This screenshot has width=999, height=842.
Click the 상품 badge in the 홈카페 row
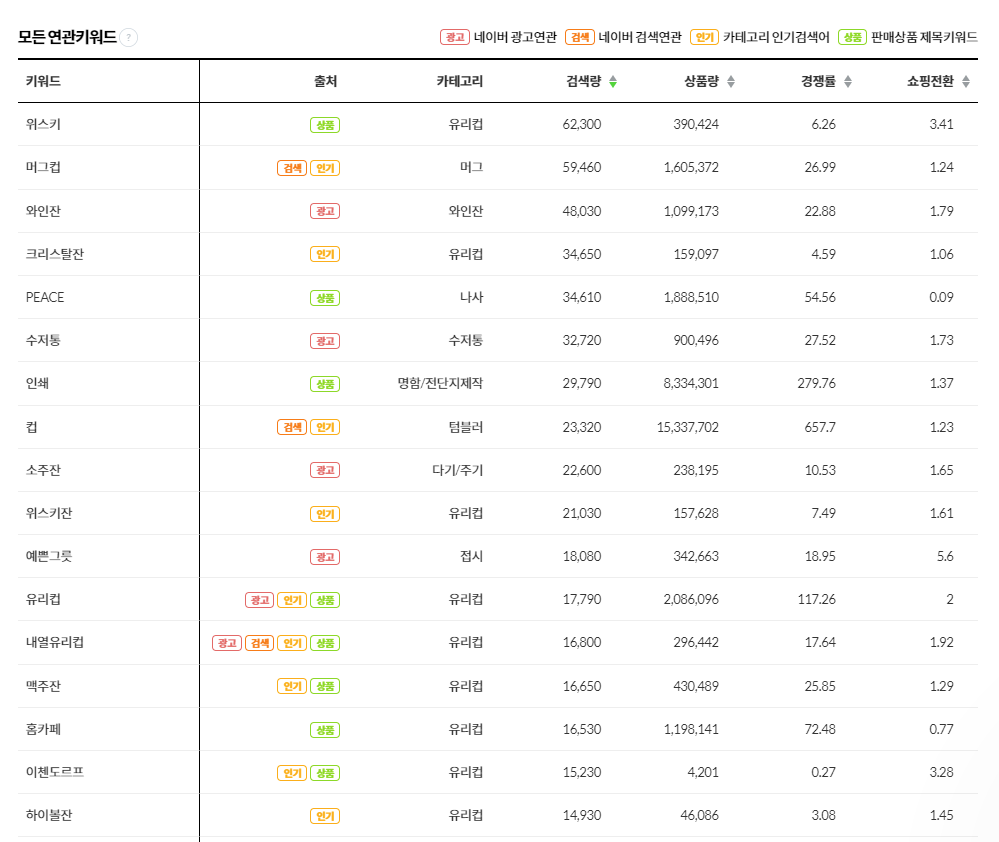pyautogui.click(x=325, y=730)
